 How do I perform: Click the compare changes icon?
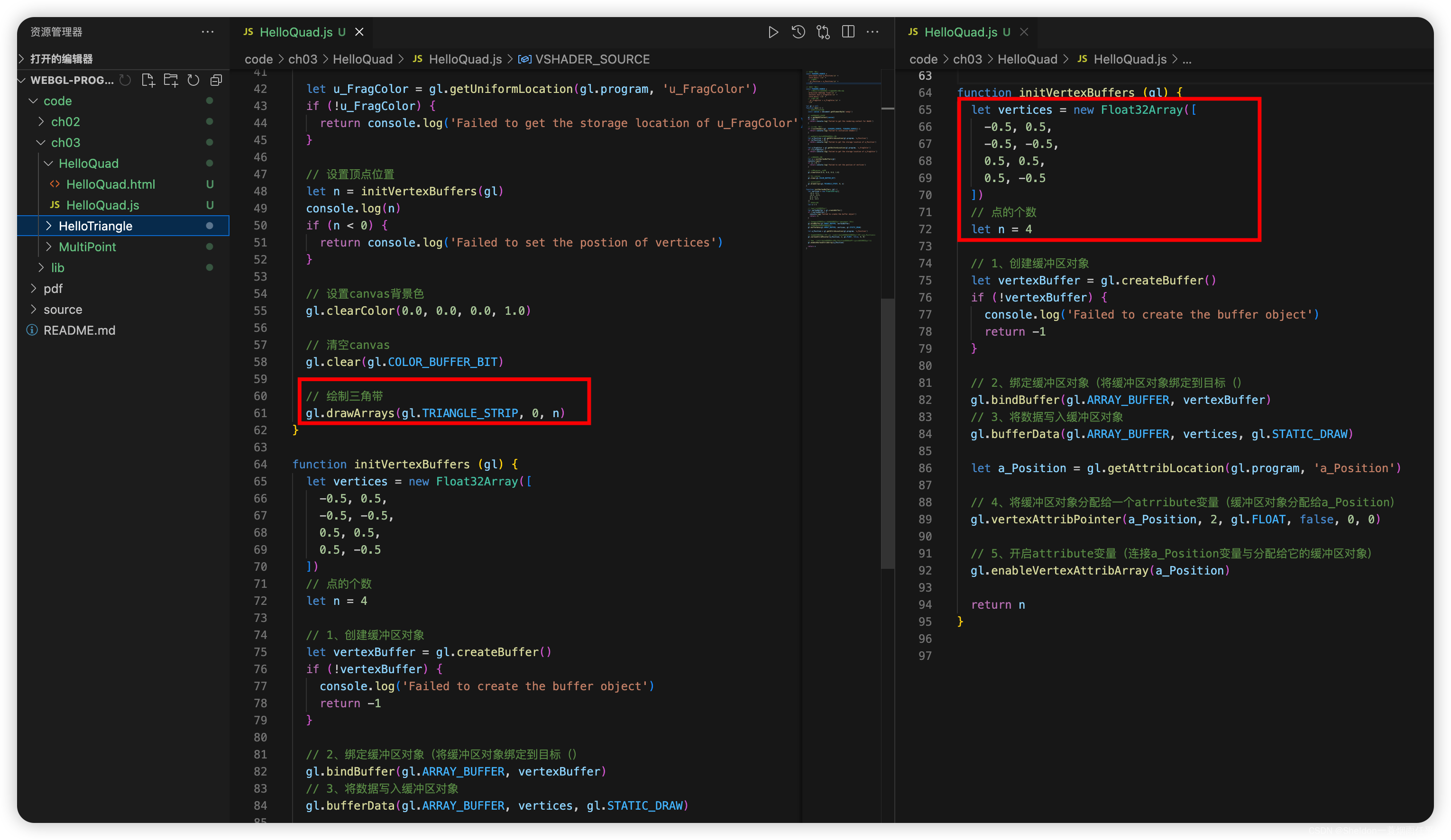tap(823, 32)
